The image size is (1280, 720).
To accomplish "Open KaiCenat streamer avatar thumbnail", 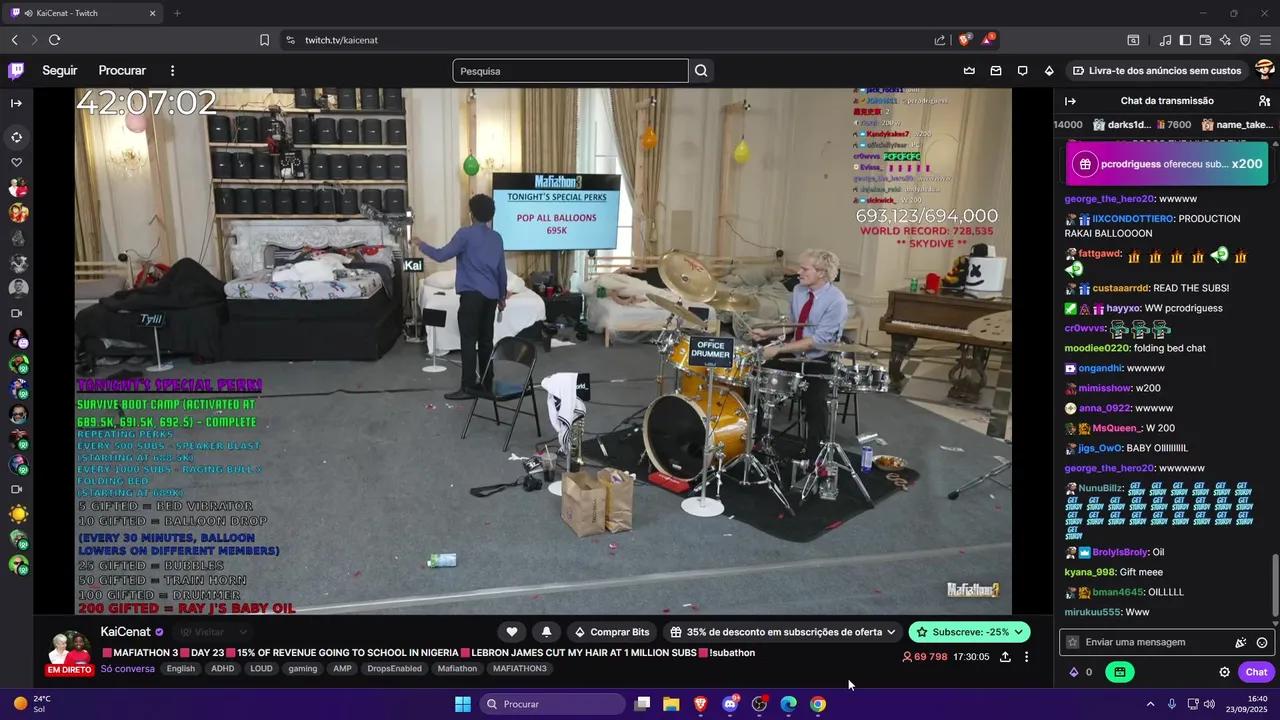I will tap(69, 648).
